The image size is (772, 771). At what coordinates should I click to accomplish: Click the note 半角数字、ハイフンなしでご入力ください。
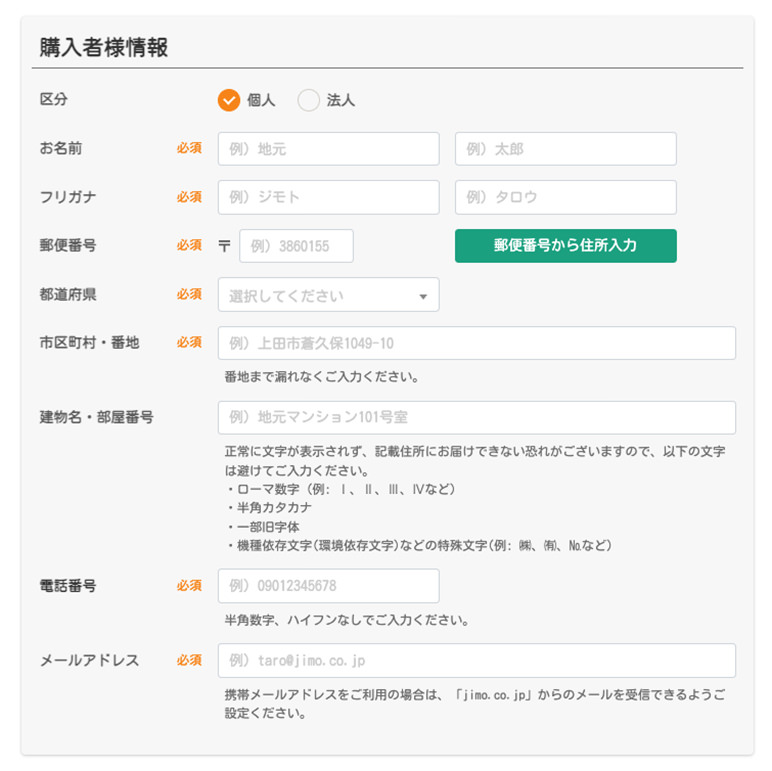point(347,620)
